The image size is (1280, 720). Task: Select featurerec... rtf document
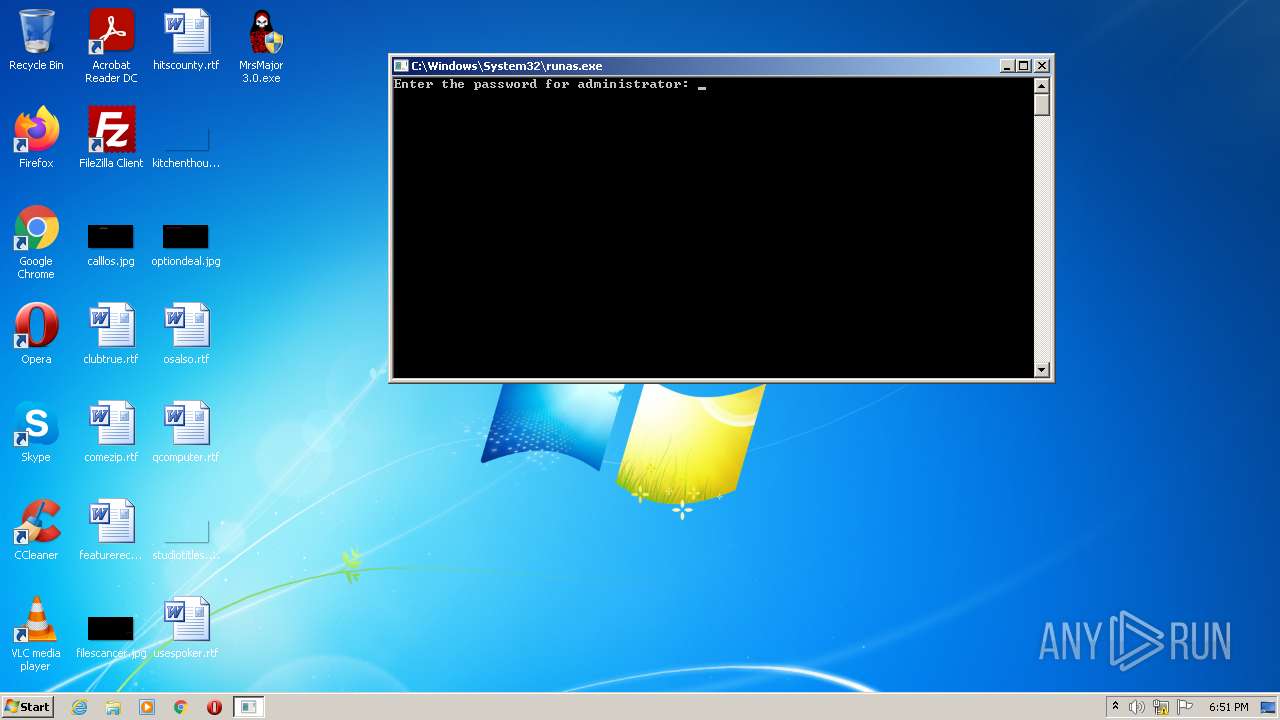click(111, 530)
